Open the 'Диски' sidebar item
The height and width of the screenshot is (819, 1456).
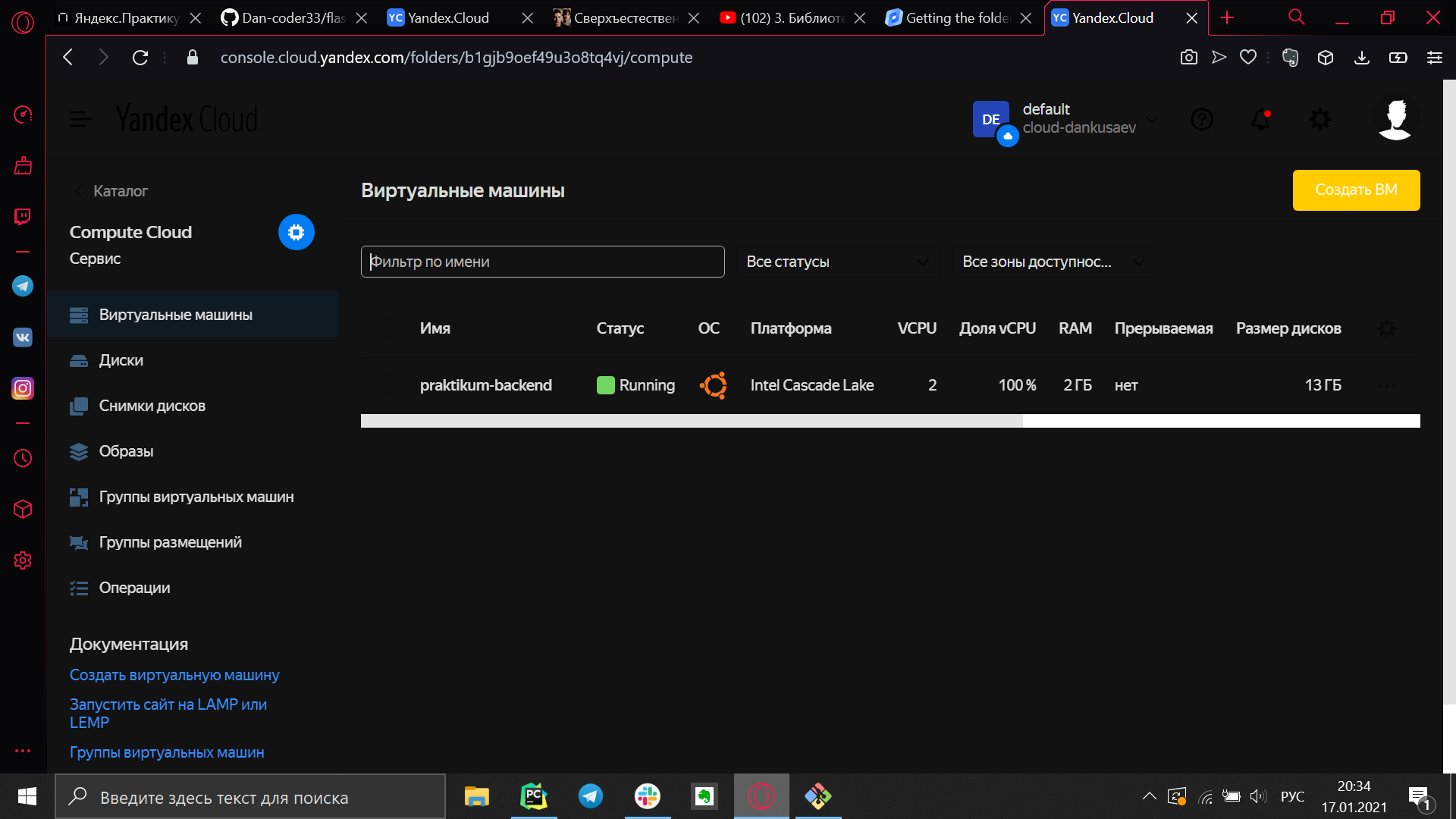121,360
